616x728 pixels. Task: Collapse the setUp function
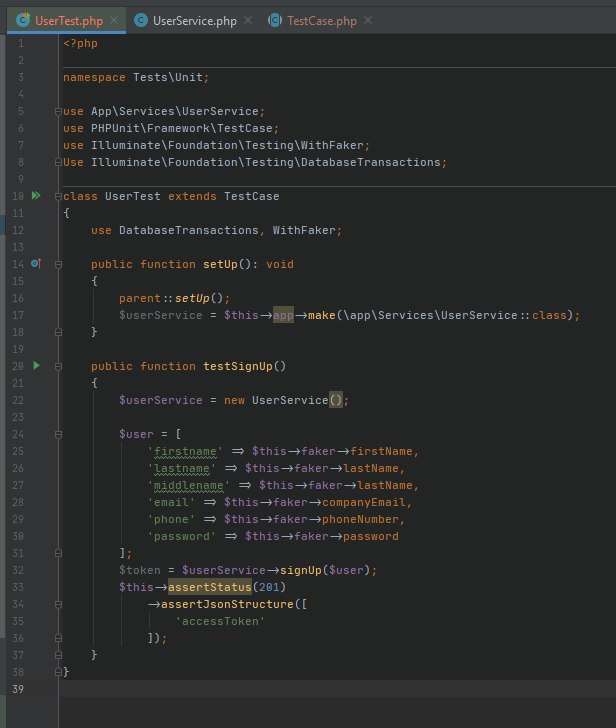coord(58,265)
